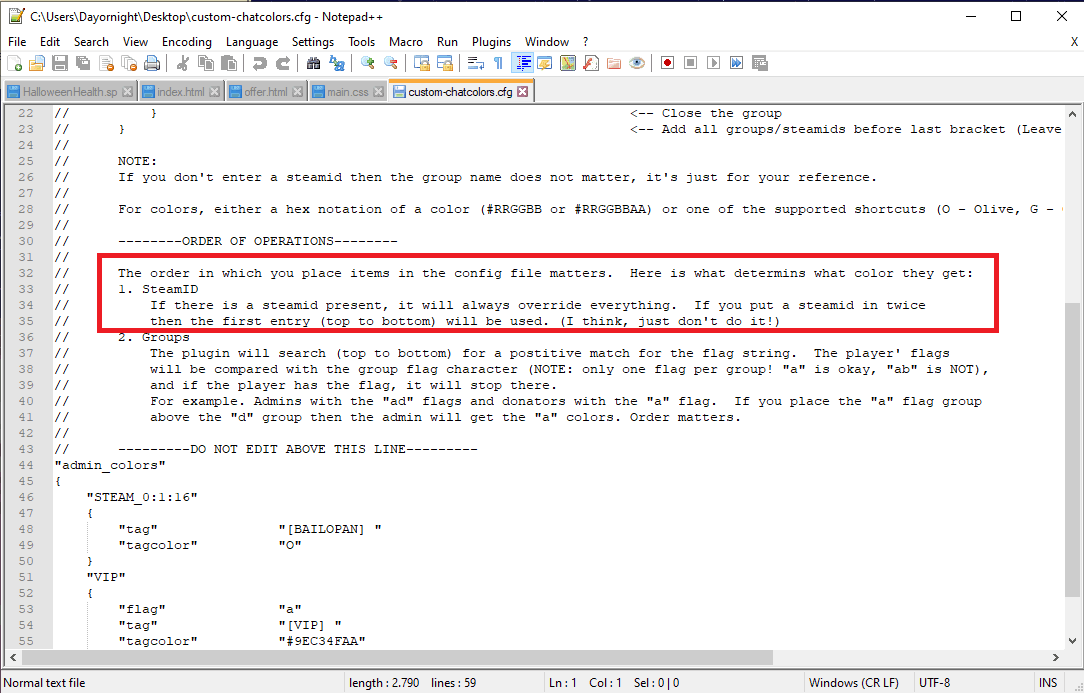Click the Zoom In toolbar icon
The width and height of the screenshot is (1084, 694).
[368, 63]
